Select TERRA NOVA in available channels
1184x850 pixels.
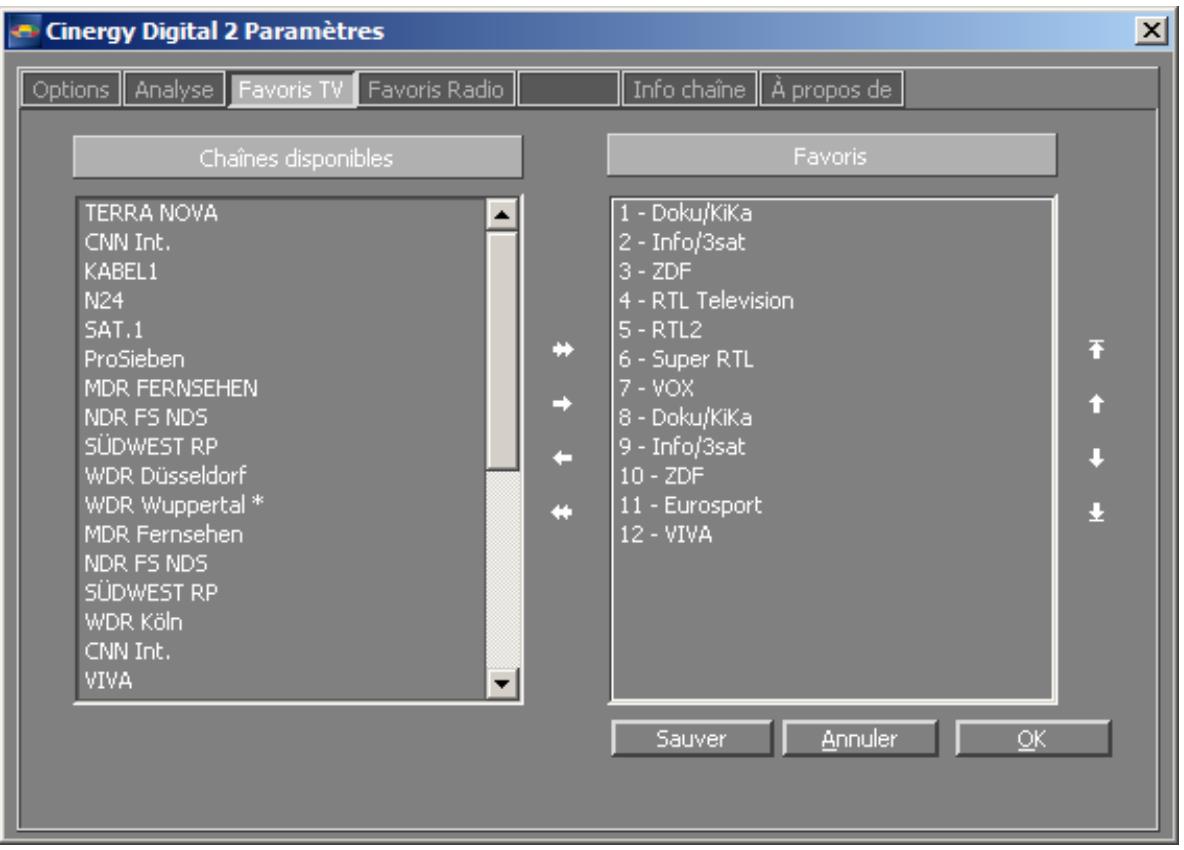tap(282, 214)
